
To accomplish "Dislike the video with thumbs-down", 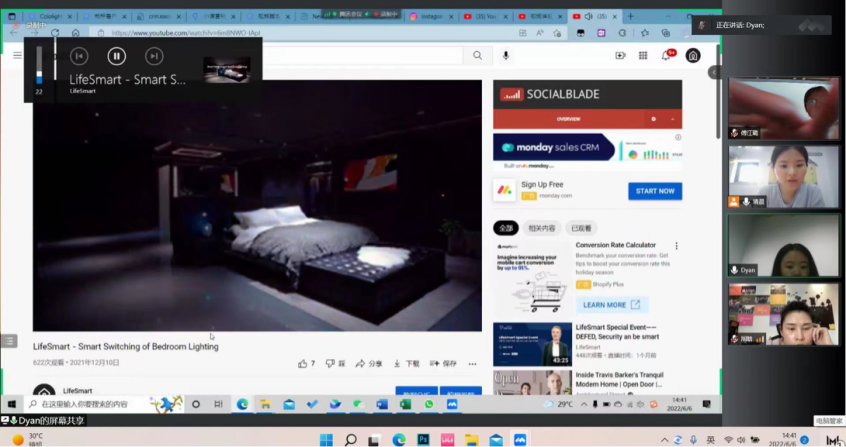I will (332, 364).
